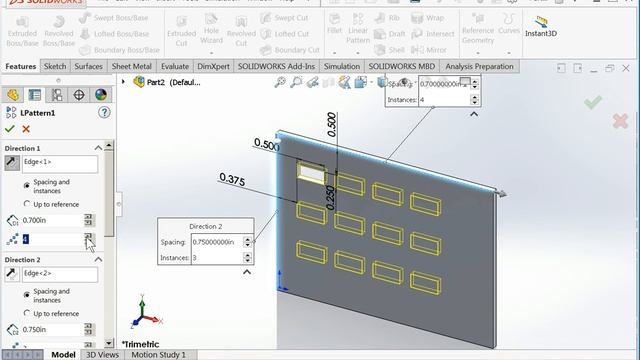Switch to the 3D Views tab
This screenshot has width=640, height=360.
pyautogui.click(x=102, y=355)
